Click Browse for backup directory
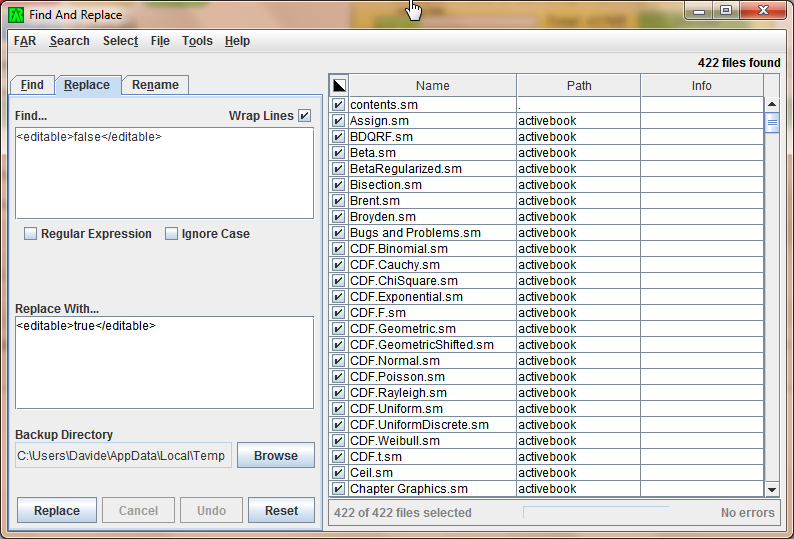794x539 pixels. coord(275,456)
